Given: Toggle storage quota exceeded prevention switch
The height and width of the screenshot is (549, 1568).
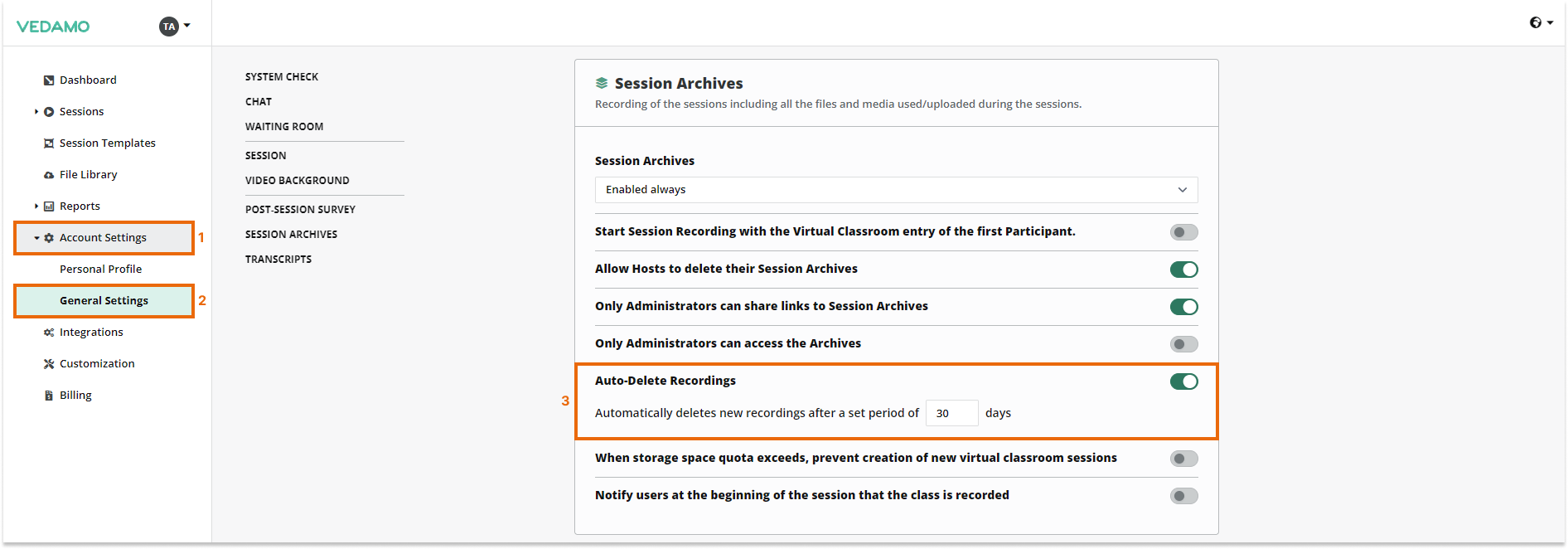Looking at the screenshot, I should [1183, 459].
